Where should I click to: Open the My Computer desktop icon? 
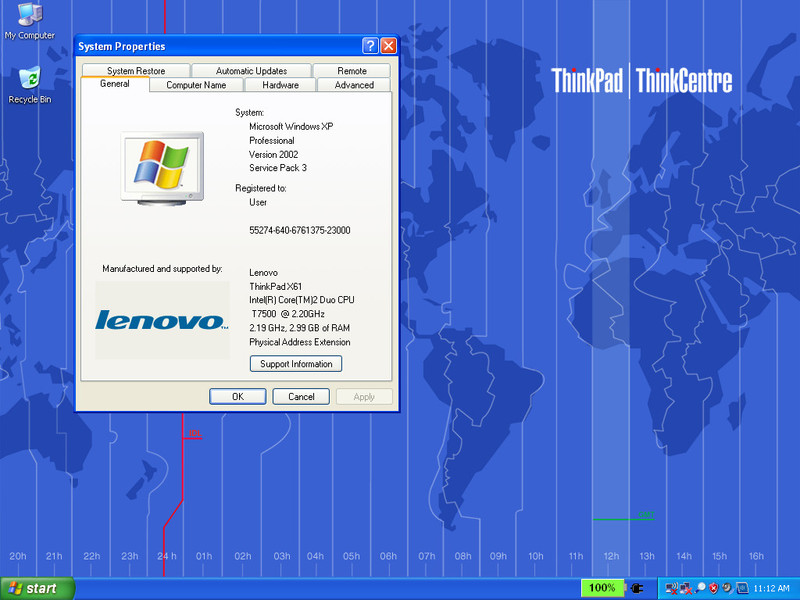pos(30,20)
